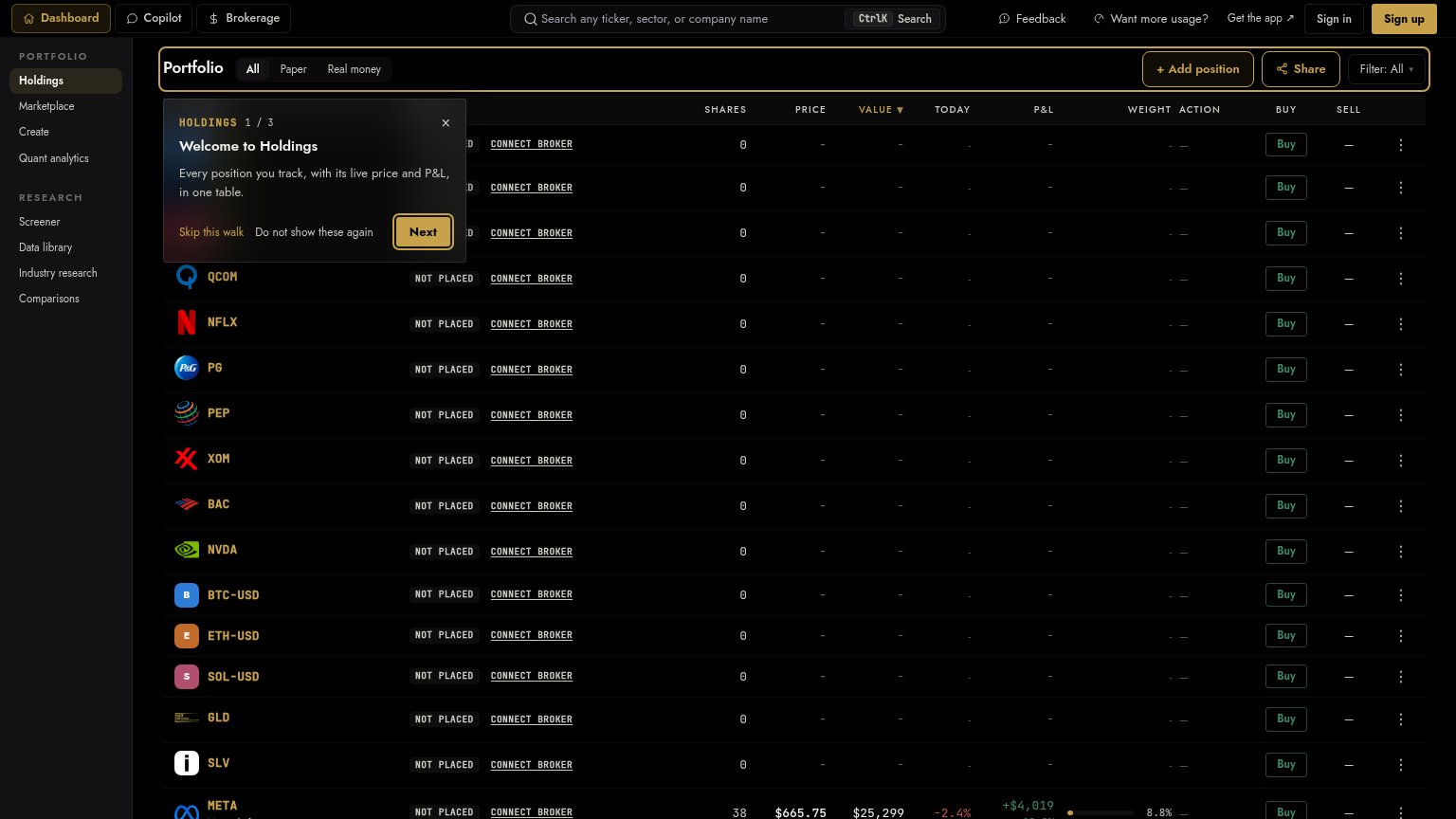Open the three-dot menu for XOM row

1401,461
